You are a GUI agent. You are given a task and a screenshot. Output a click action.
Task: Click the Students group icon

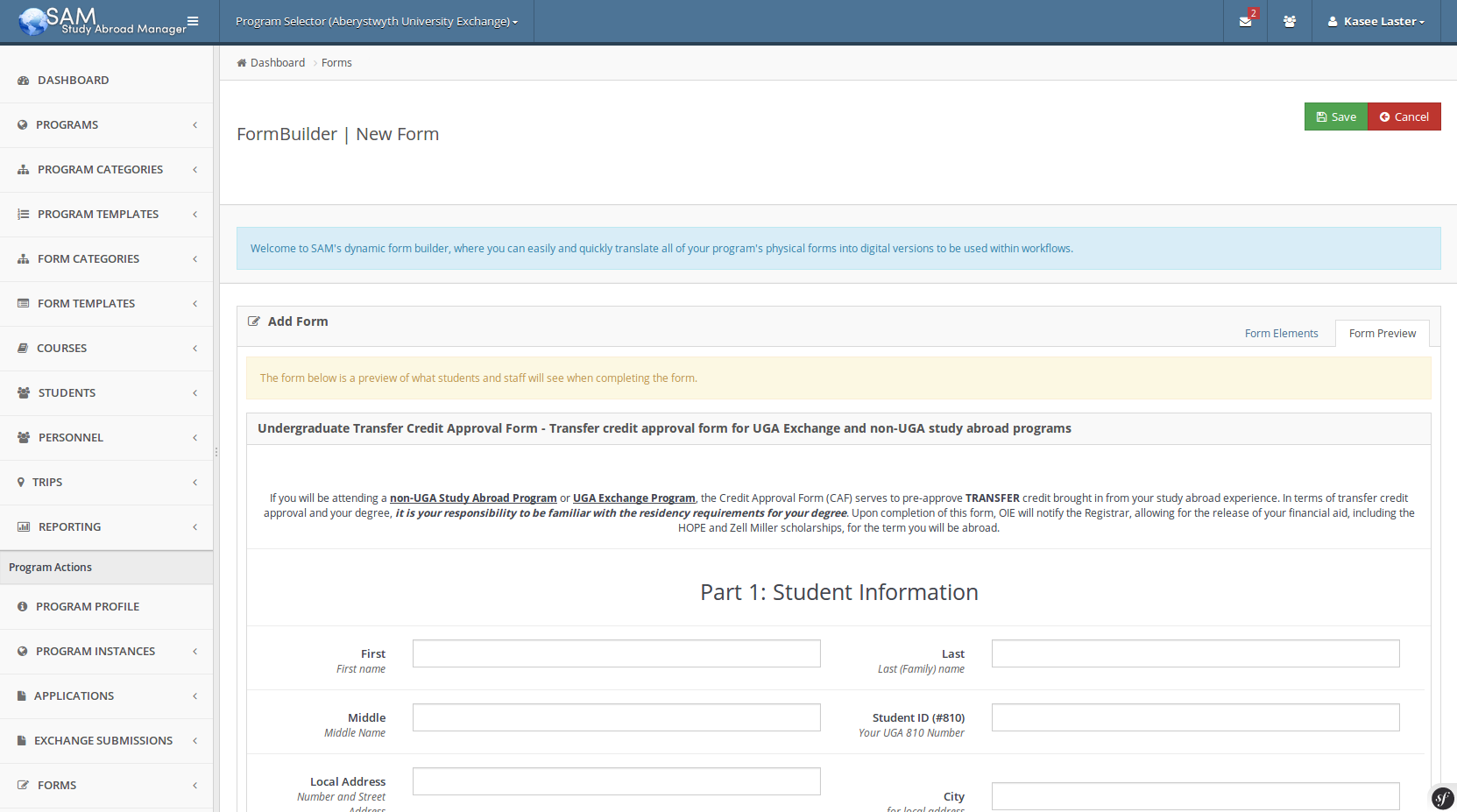(x=24, y=393)
